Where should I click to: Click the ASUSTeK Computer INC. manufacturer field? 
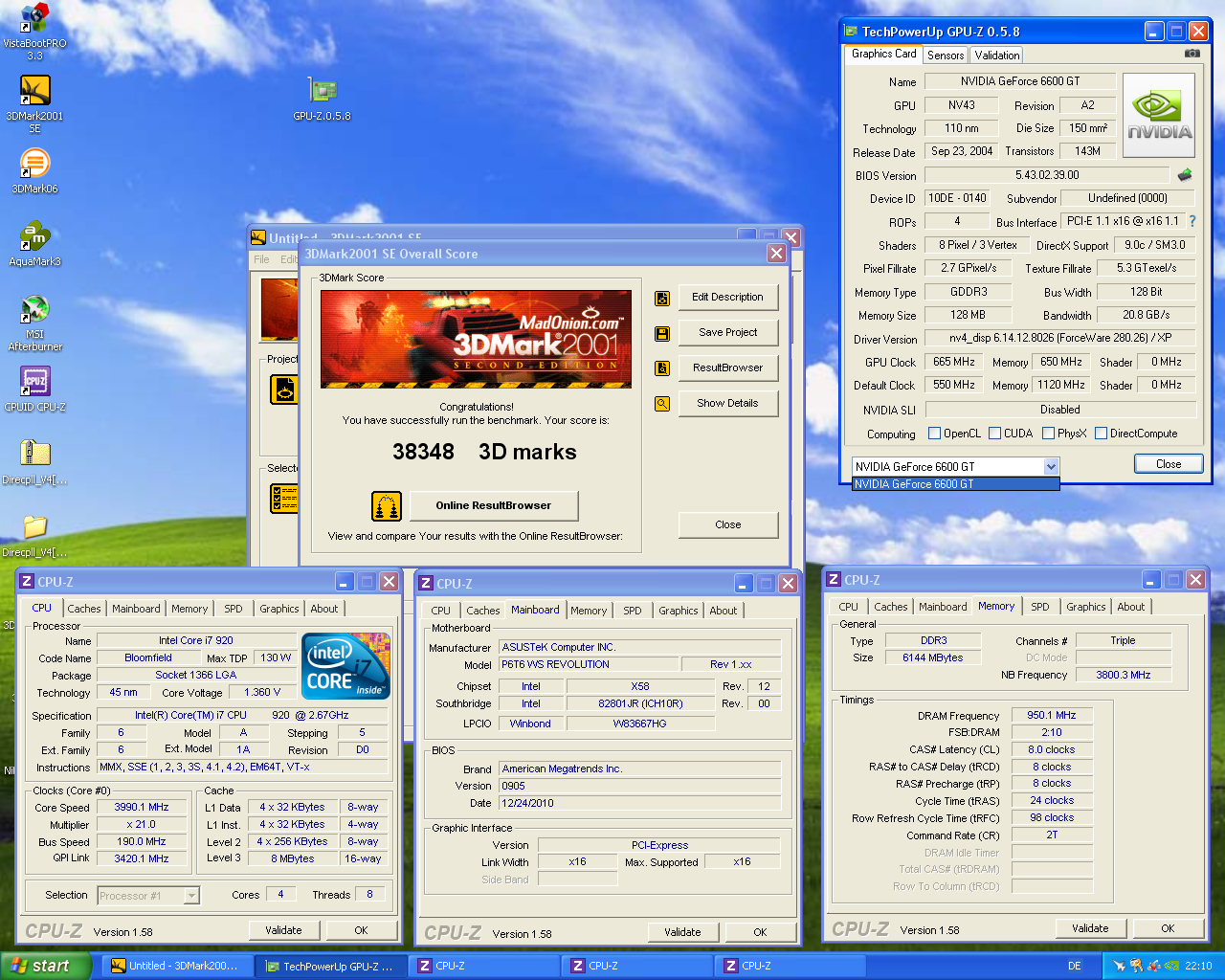coord(640,648)
